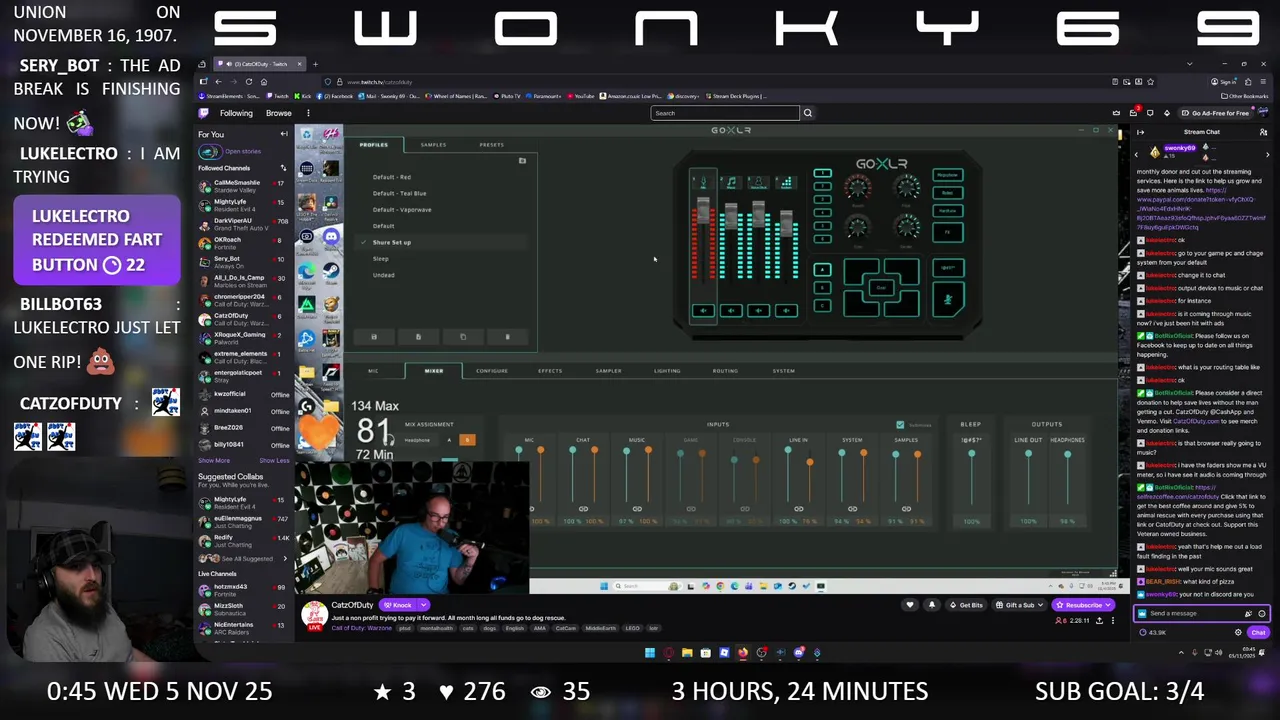Click the Robot effect button
Image resolution: width=1280 pixels, height=720 pixels.
pyautogui.click(x=948, y=193)
